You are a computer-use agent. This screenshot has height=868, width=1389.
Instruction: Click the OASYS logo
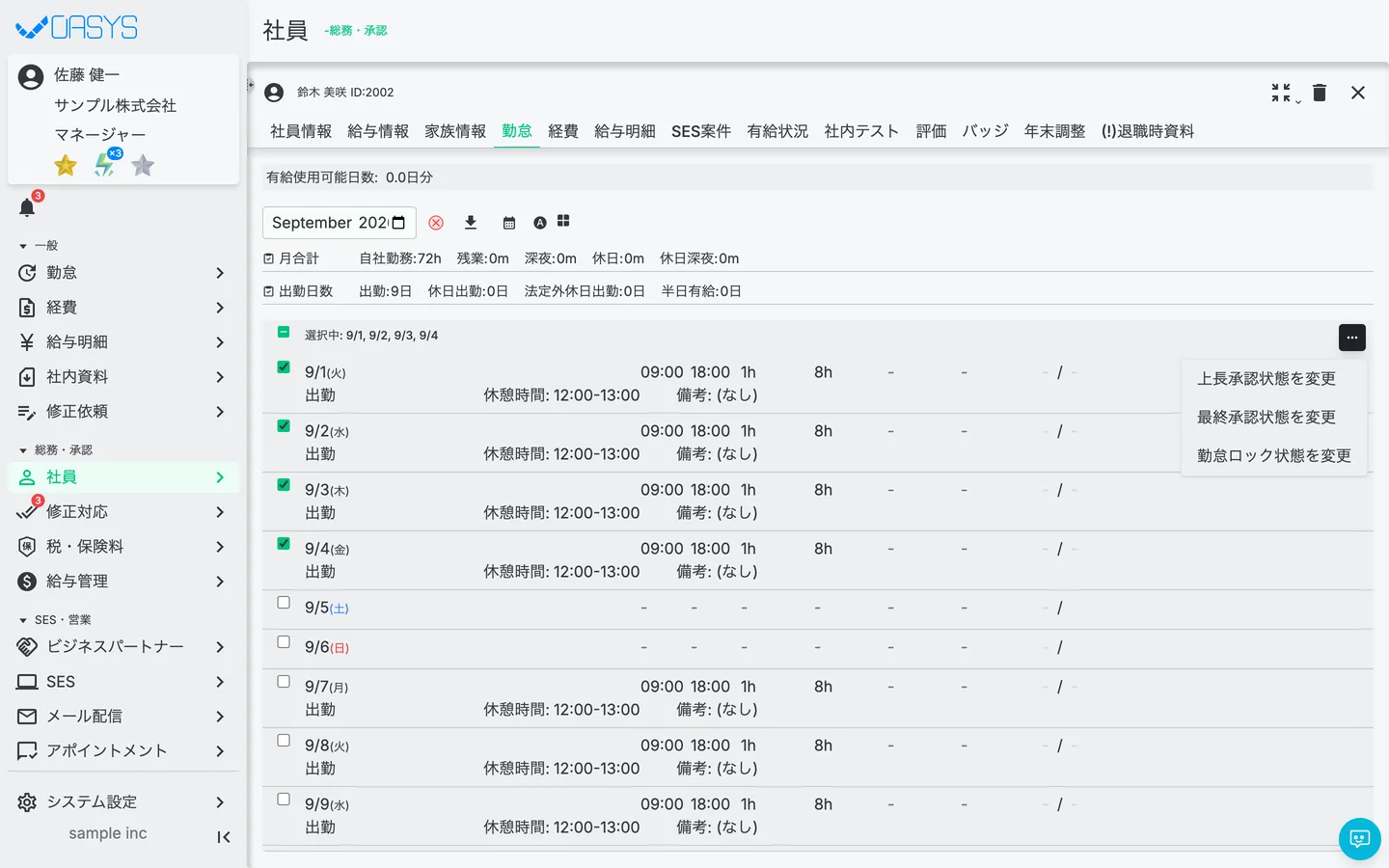[x=77, y=28]
